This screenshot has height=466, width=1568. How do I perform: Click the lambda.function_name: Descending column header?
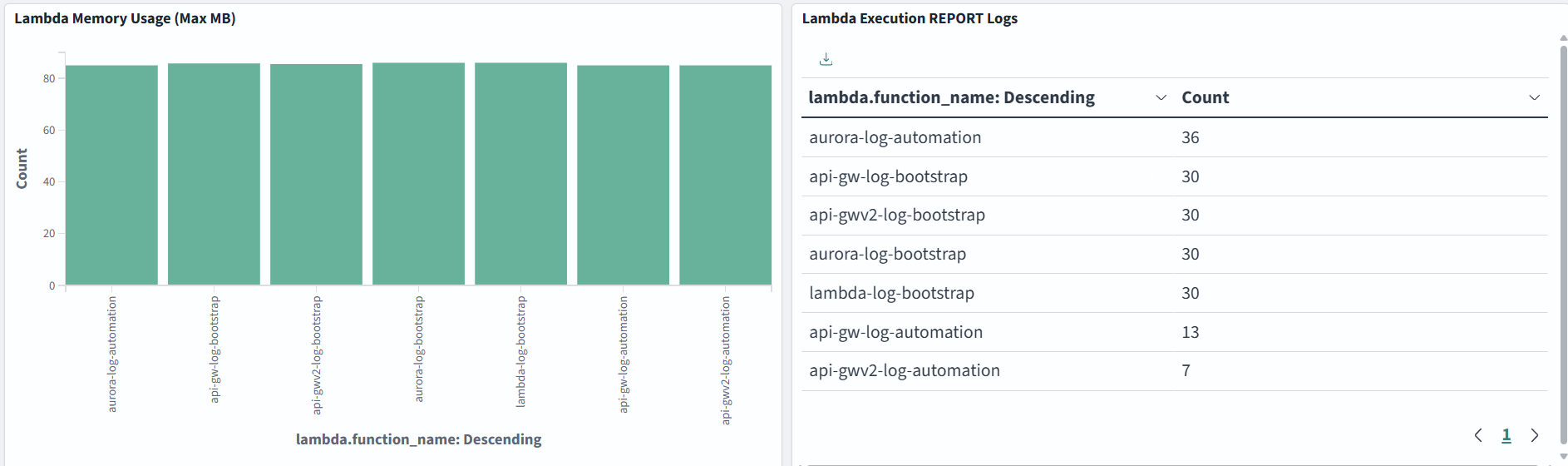click(951, 98)
